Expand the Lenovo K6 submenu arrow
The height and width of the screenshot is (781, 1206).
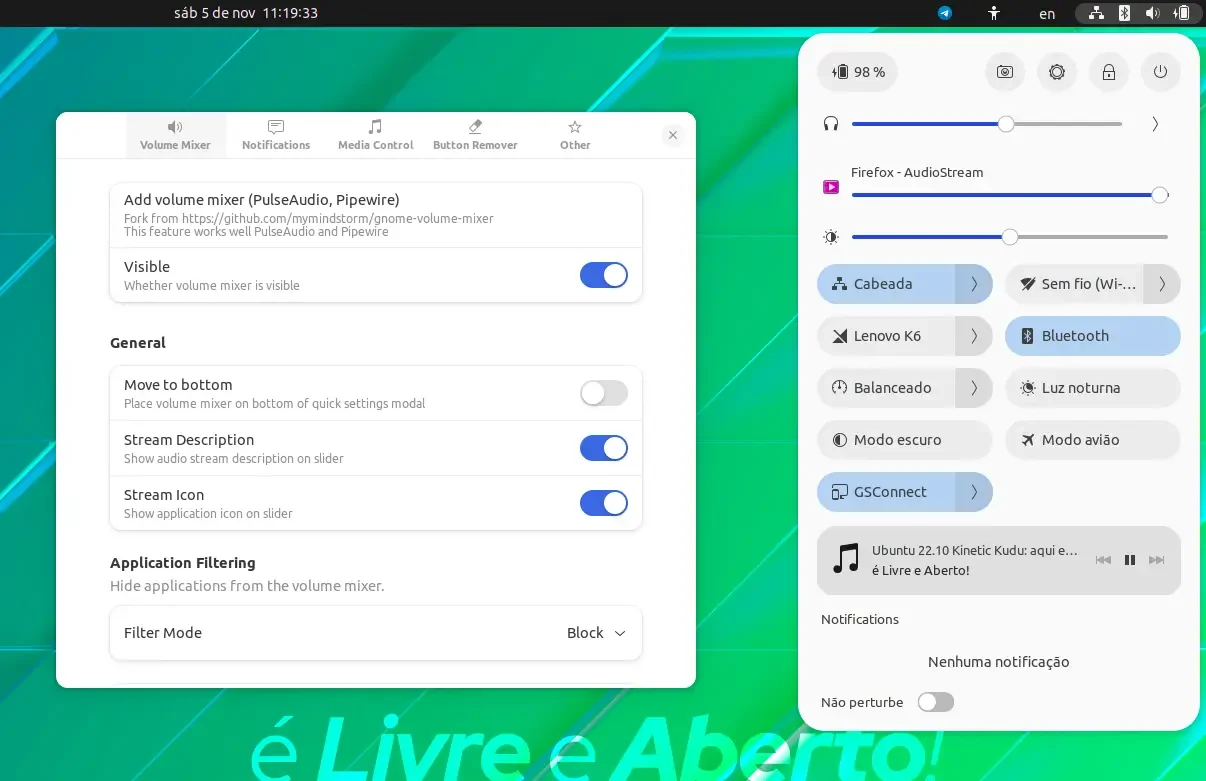(x=974, y=336)
